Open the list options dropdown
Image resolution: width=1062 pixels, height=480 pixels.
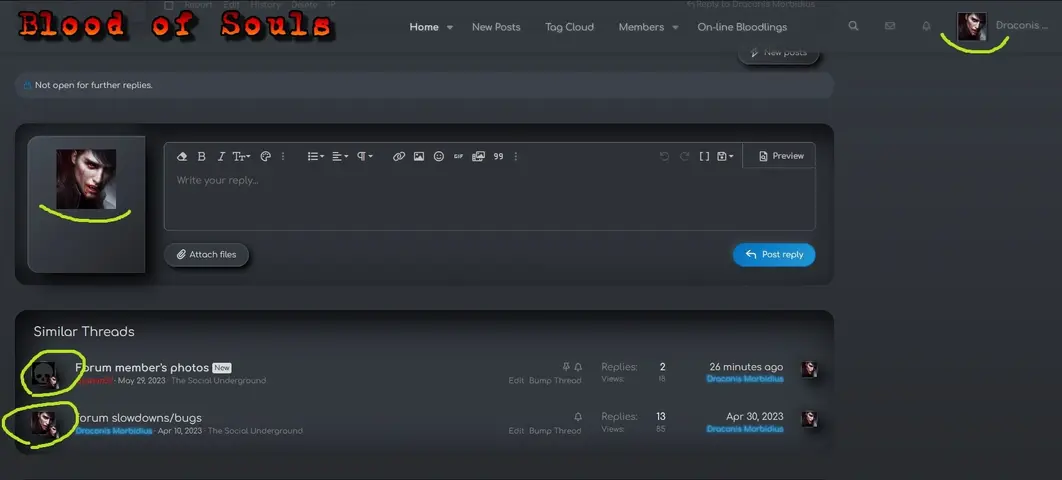click(315, 156)
